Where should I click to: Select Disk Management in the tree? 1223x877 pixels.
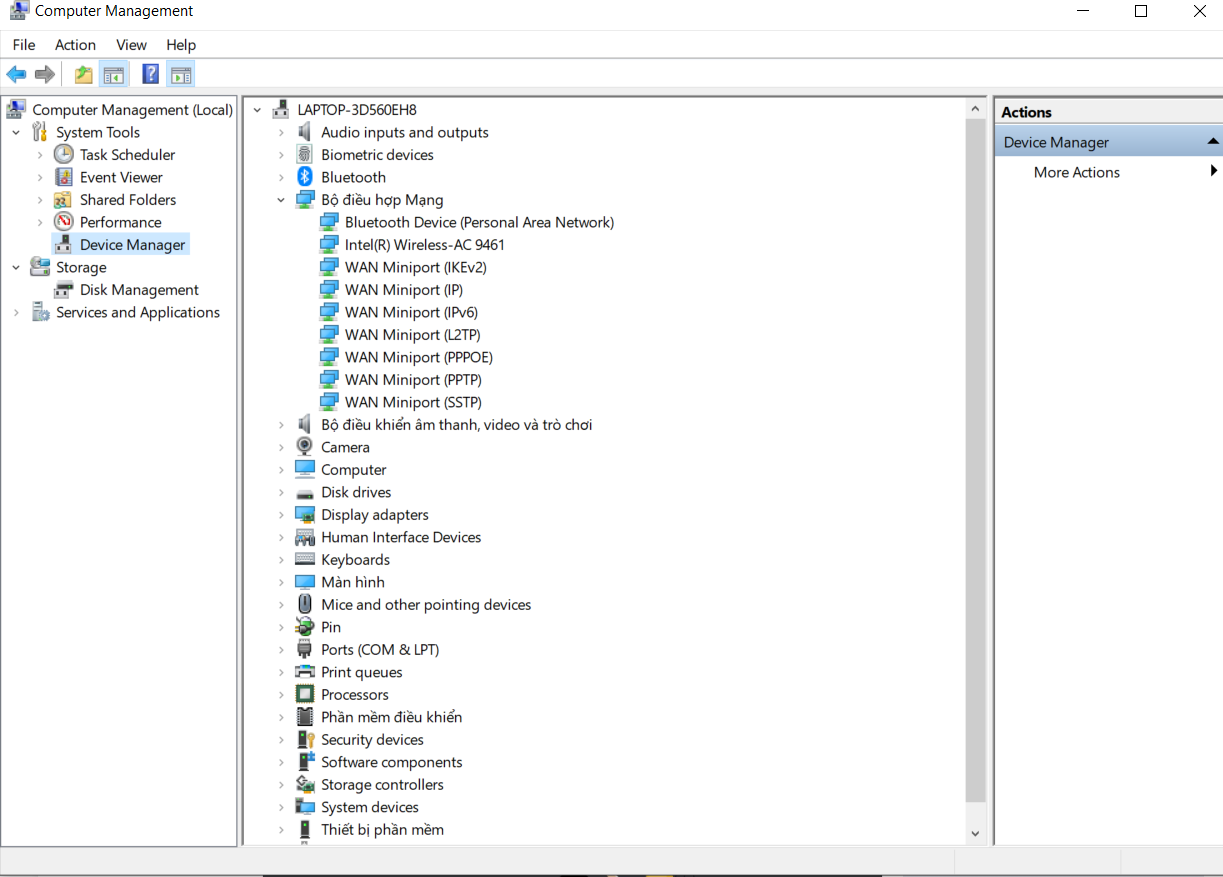click(x=139, y=290)
